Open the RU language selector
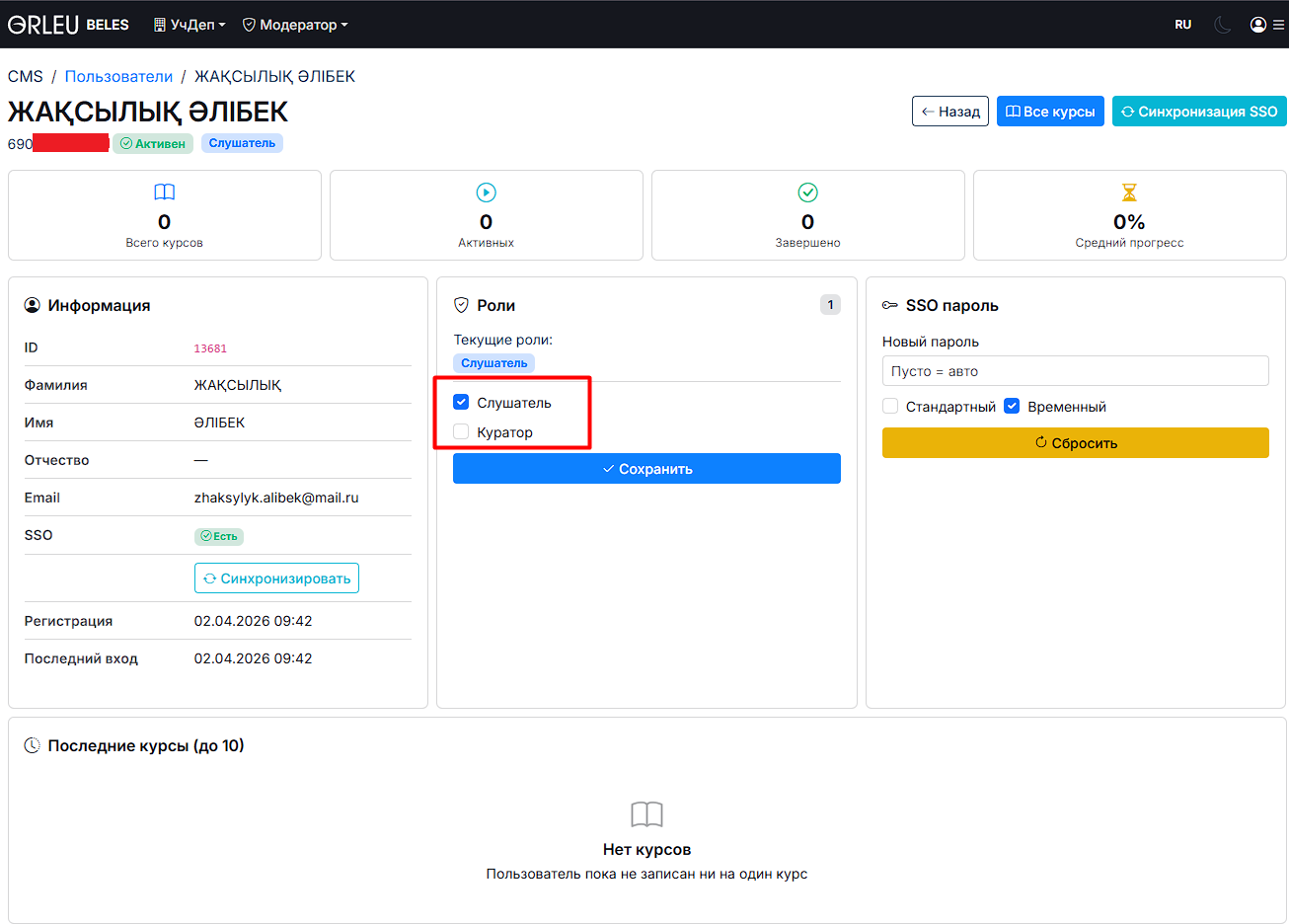 1182,25
